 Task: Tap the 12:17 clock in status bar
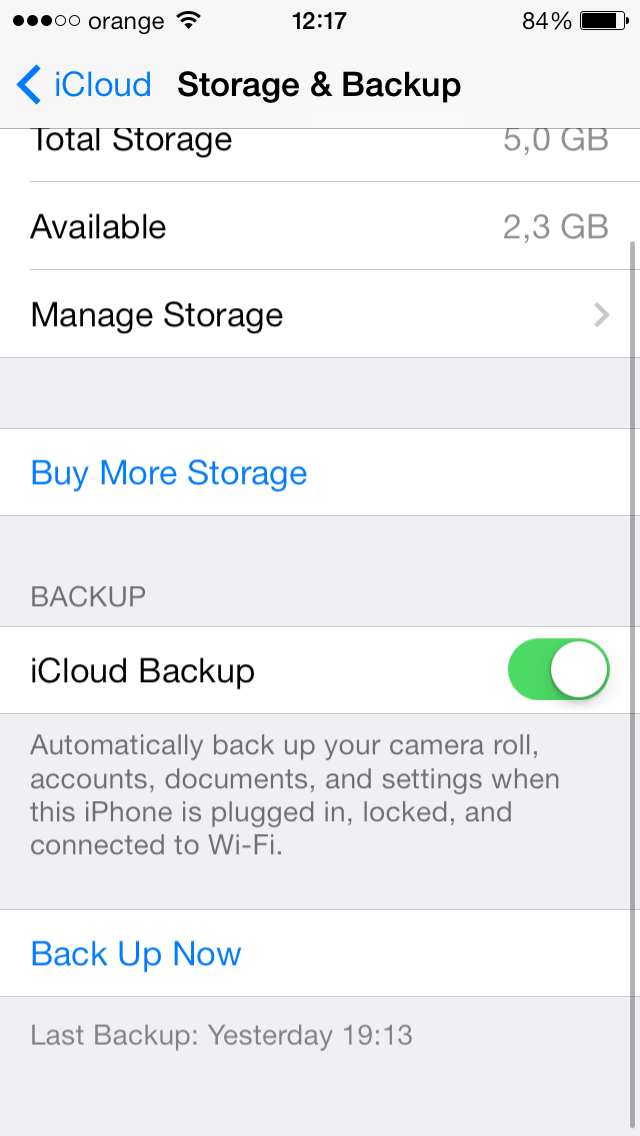click(x=320, y=22)
